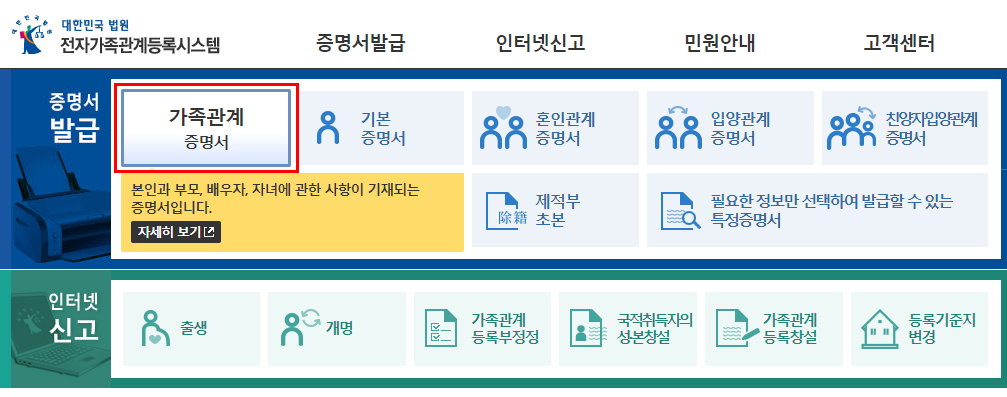Screen dimensions: 1007x397
Task: Open the 등록기준지 변경 link
Action: 942,328
